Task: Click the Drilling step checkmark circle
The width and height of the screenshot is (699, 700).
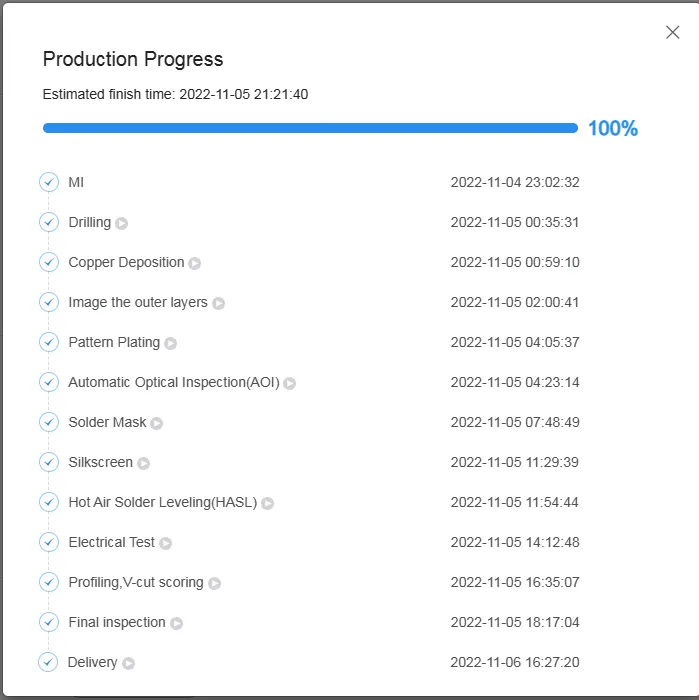Action: click(49, 222)
